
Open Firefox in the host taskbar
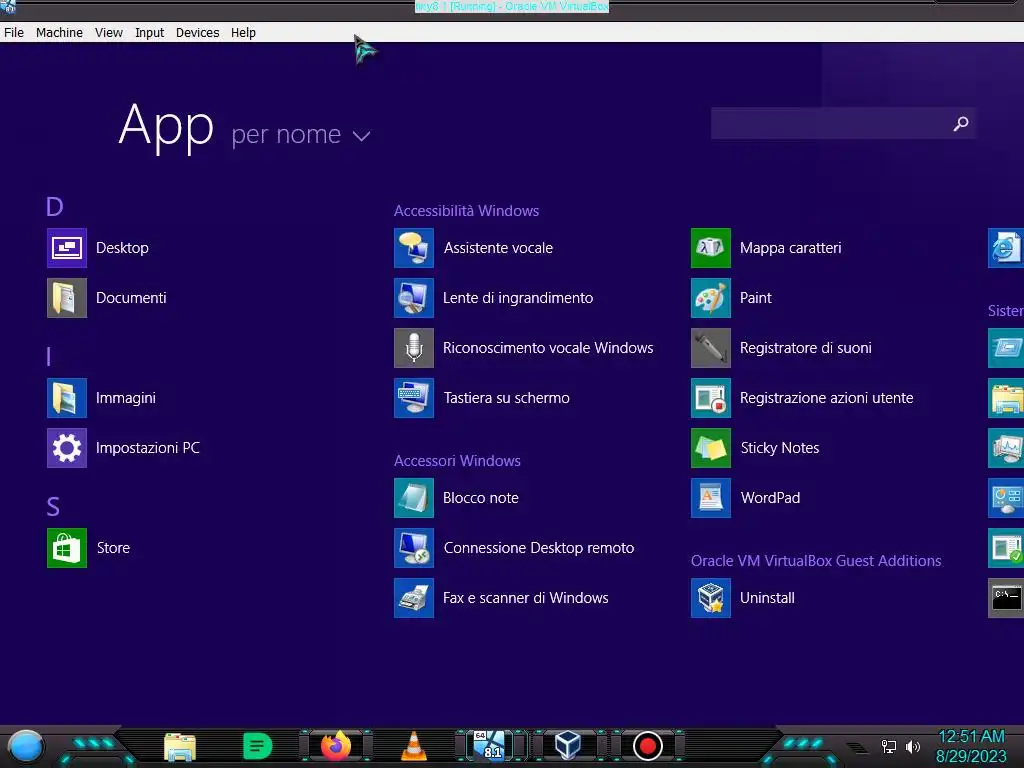[x=336, y=746]
